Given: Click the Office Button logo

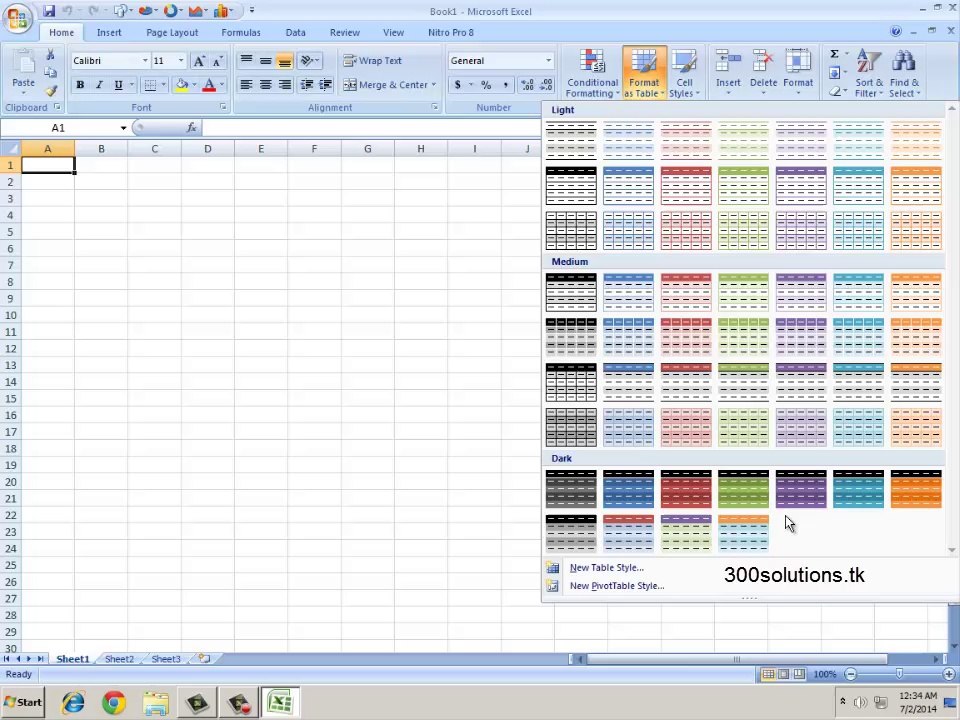Looking at the screenshot, I should point(17,18).
